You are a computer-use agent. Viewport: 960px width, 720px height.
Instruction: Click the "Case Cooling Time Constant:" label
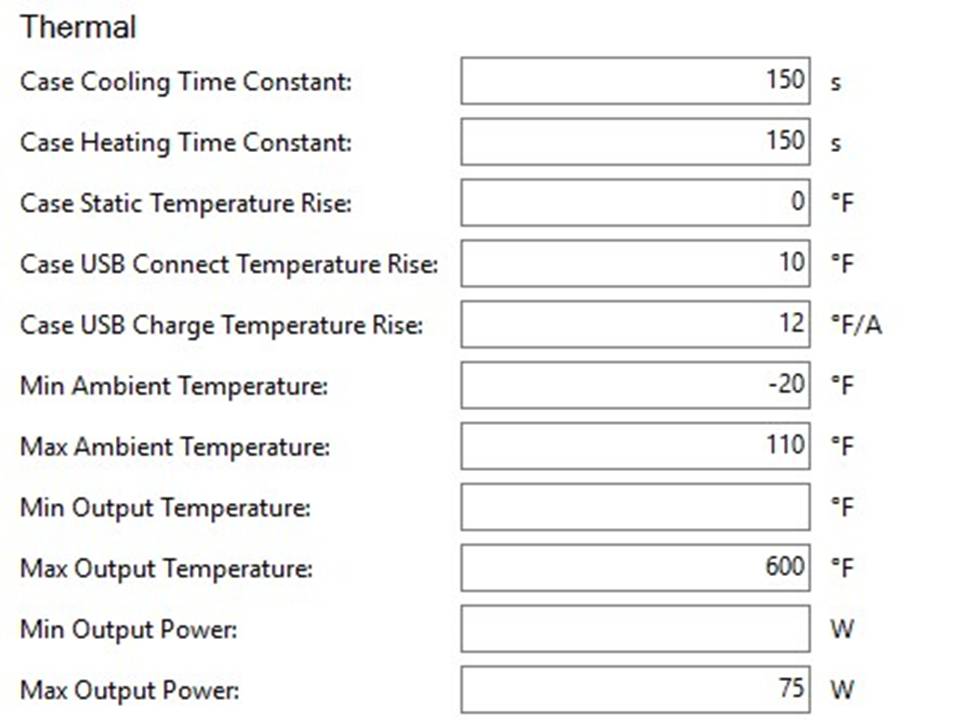(x=186, y=82)
